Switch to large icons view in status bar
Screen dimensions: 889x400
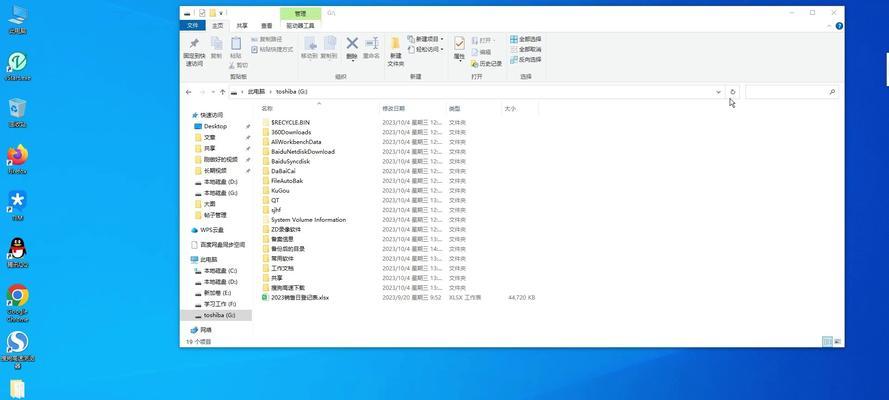pos(837,342)
